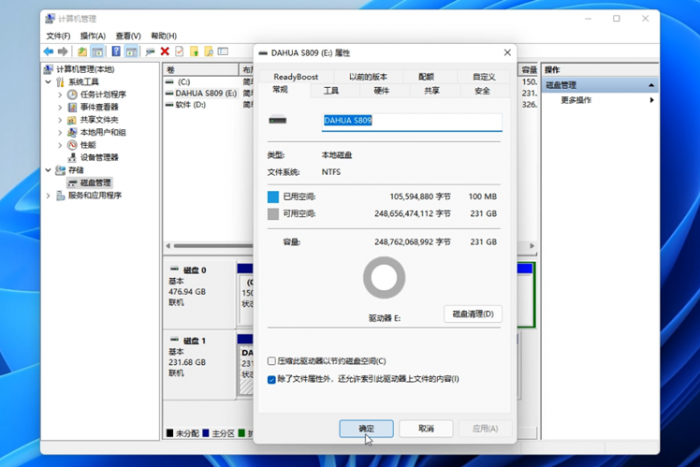Switch to the 安全 tab
700x467 pixels.
point(482,90)
